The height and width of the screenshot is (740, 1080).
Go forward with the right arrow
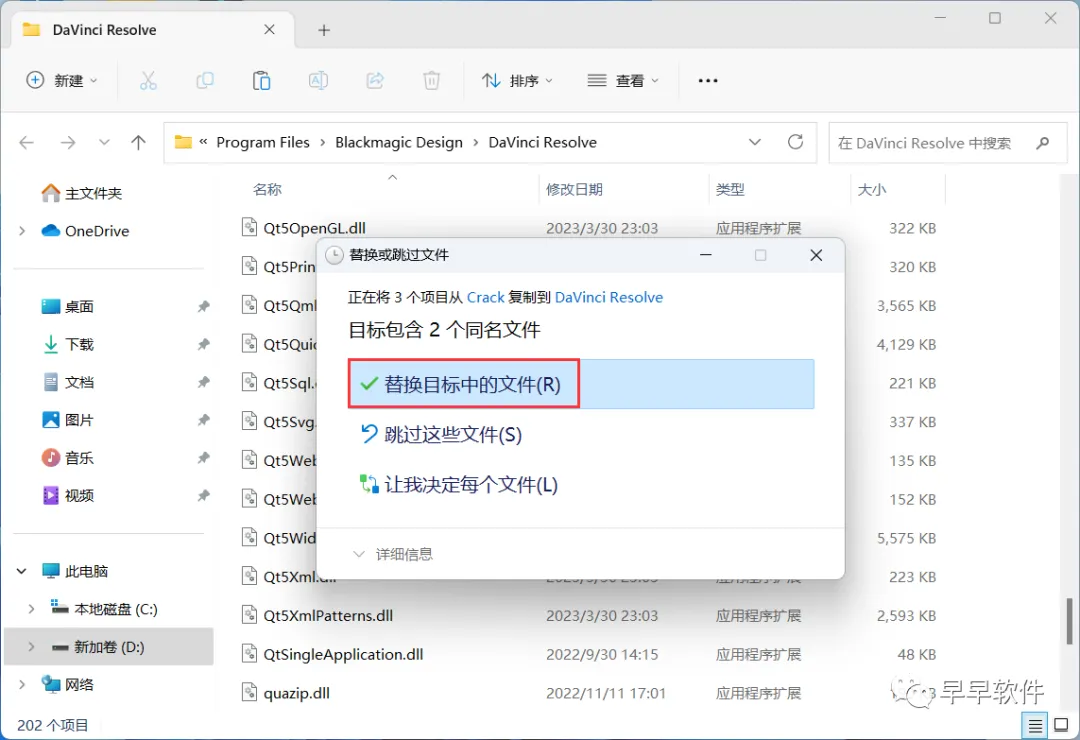(68, 143)
